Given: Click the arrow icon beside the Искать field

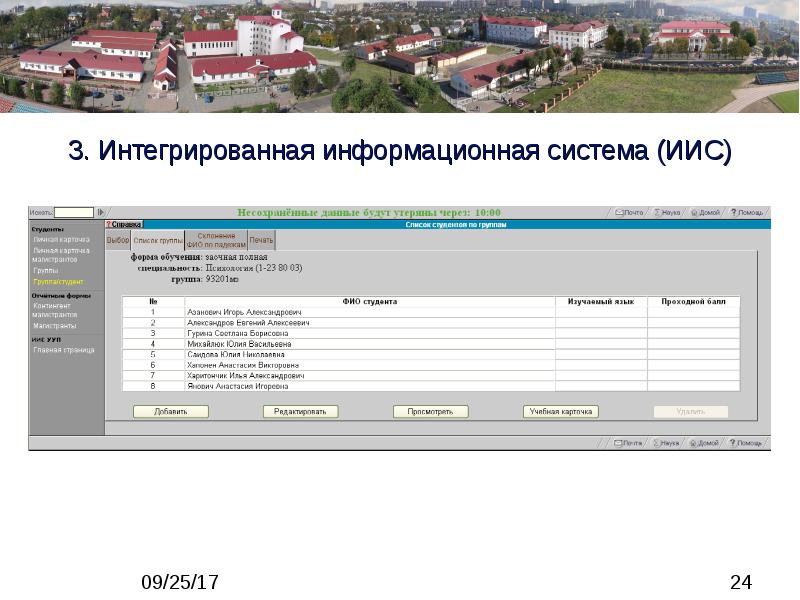Looking at the screenshot, I should (101, 211).
